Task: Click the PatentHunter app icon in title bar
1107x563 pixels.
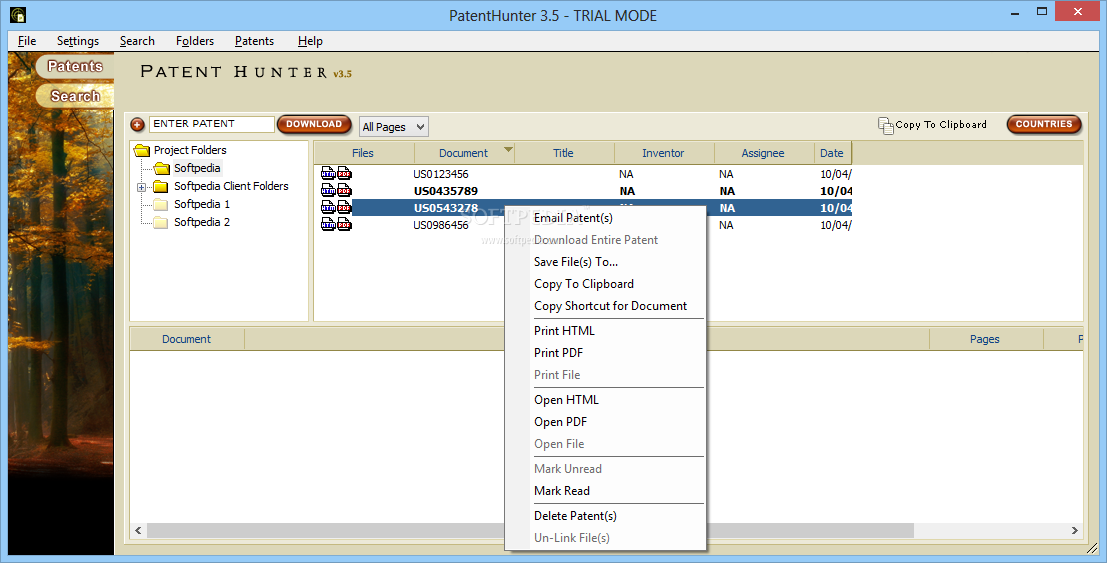Action: (18, 14)
